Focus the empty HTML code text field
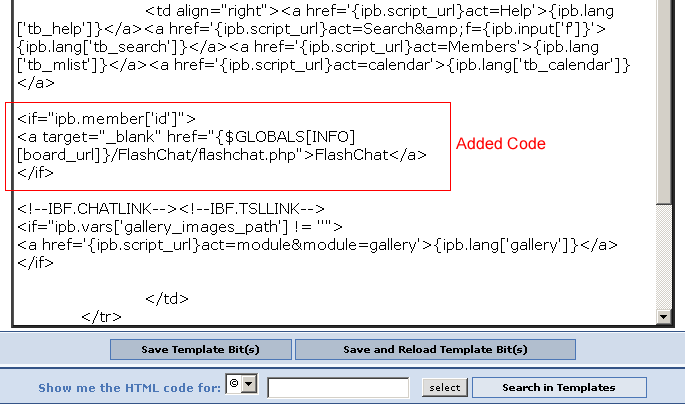Image resolution: width=685 pixels, height=412 pixels. coord(338,388)
